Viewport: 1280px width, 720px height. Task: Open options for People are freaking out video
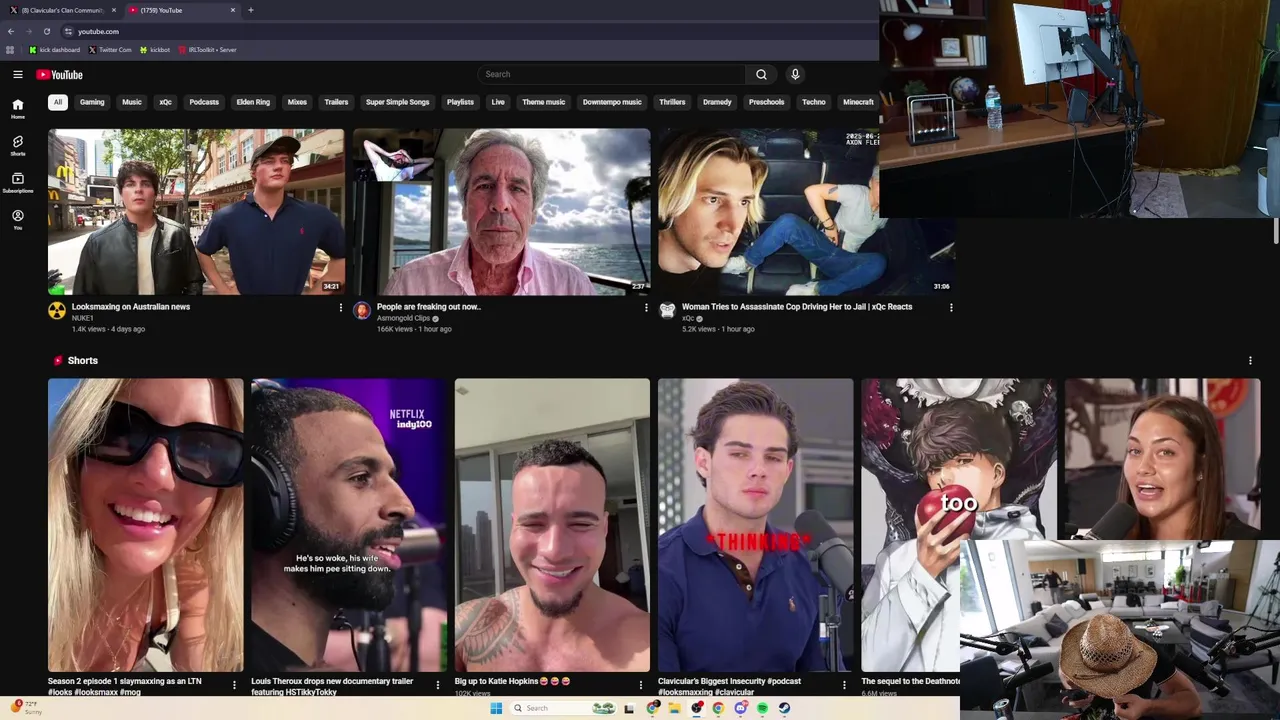pos(645,308)
